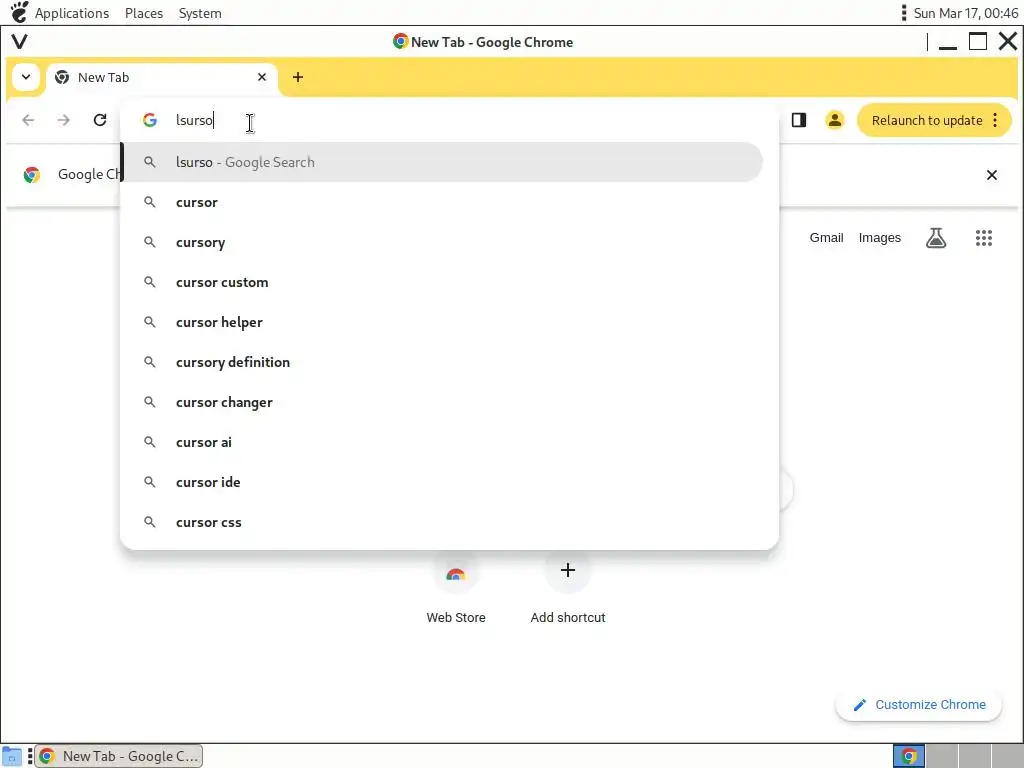Expand the tab search dropdown arrow
The image size is (1024, 768).
coord(25,77)
